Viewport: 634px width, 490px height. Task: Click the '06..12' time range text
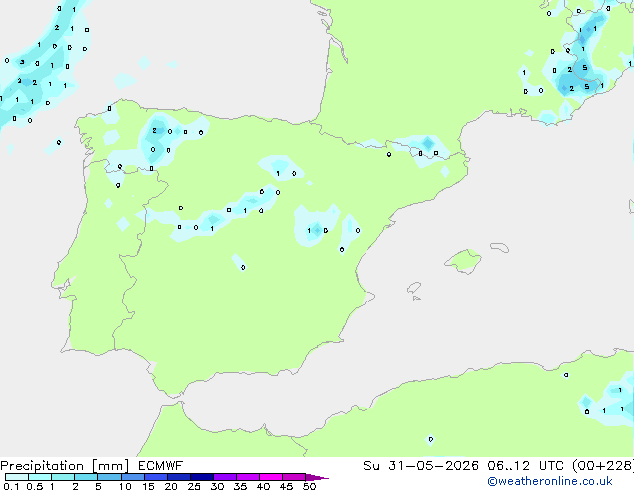coord(508,466)
